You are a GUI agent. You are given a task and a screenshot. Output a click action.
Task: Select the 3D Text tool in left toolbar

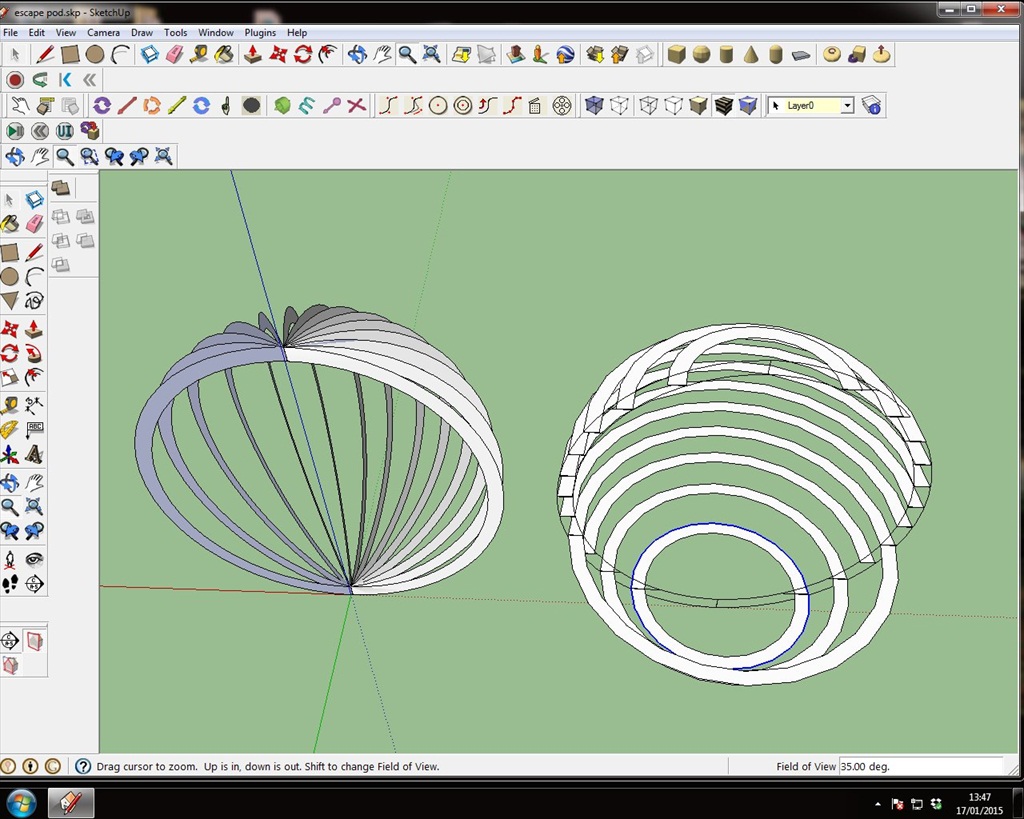click(x=34, y=455)
